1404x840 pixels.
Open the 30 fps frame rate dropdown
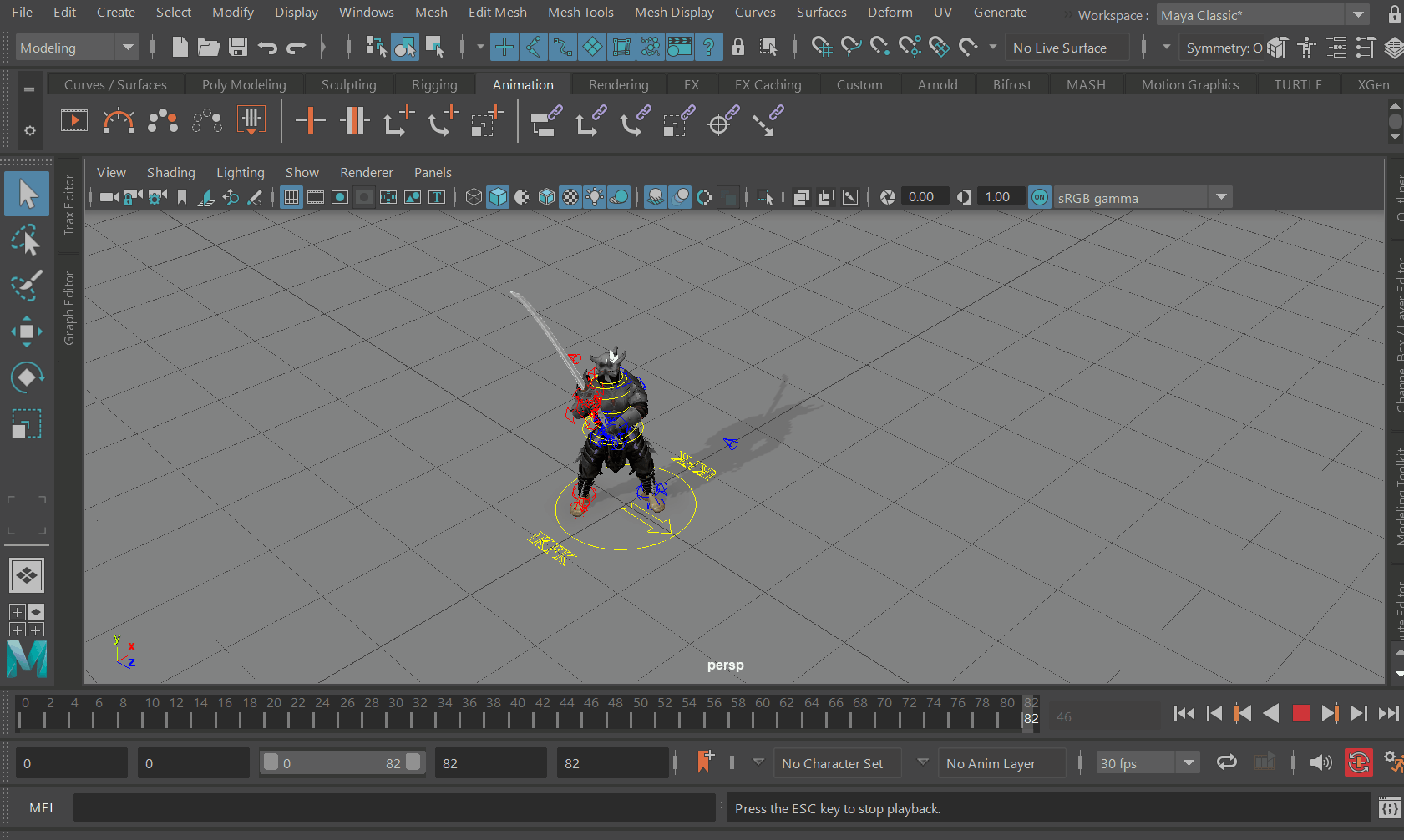point(1188,763)
